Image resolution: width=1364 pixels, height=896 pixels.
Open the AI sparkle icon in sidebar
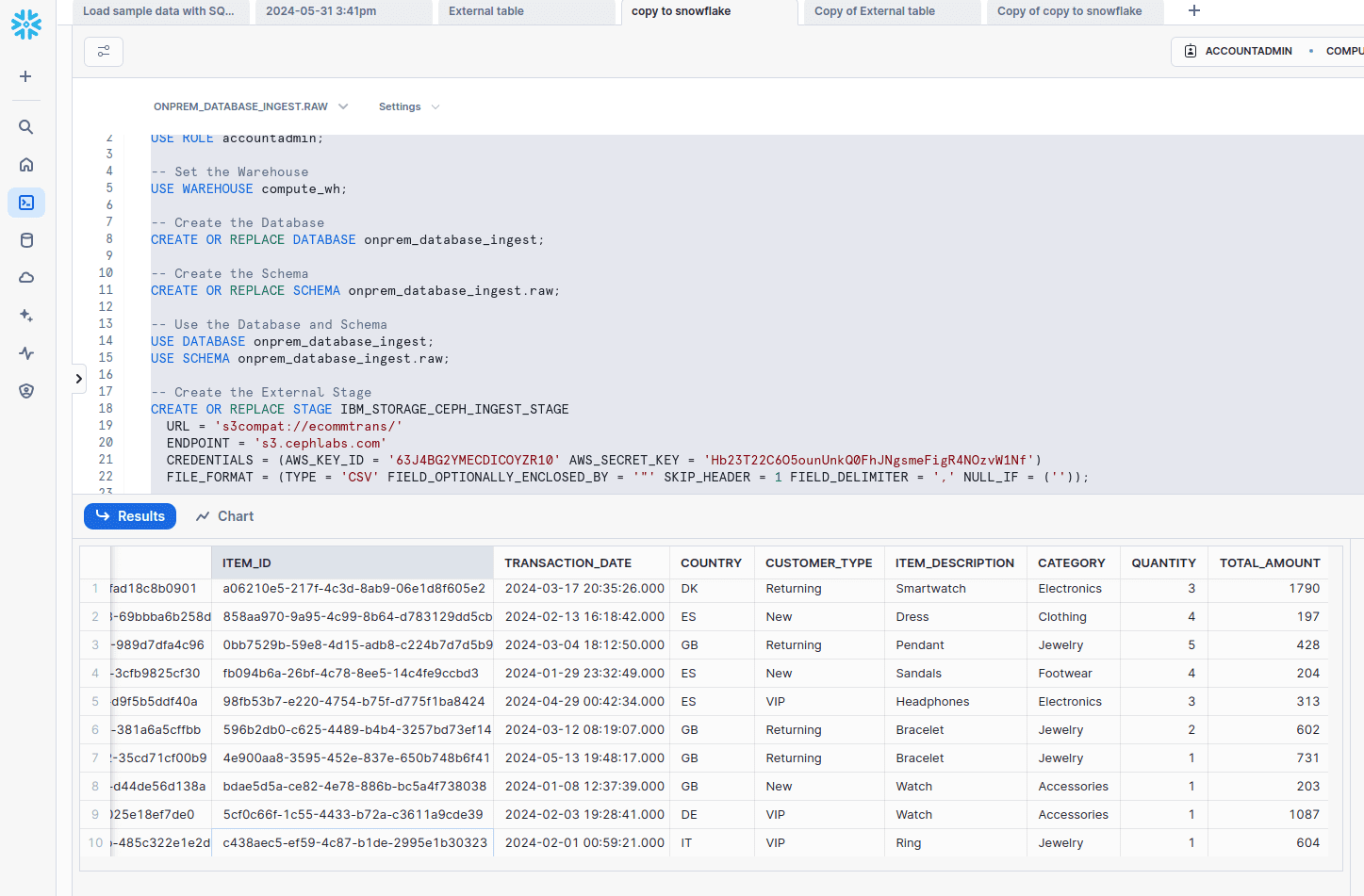[x=26, y=316]
